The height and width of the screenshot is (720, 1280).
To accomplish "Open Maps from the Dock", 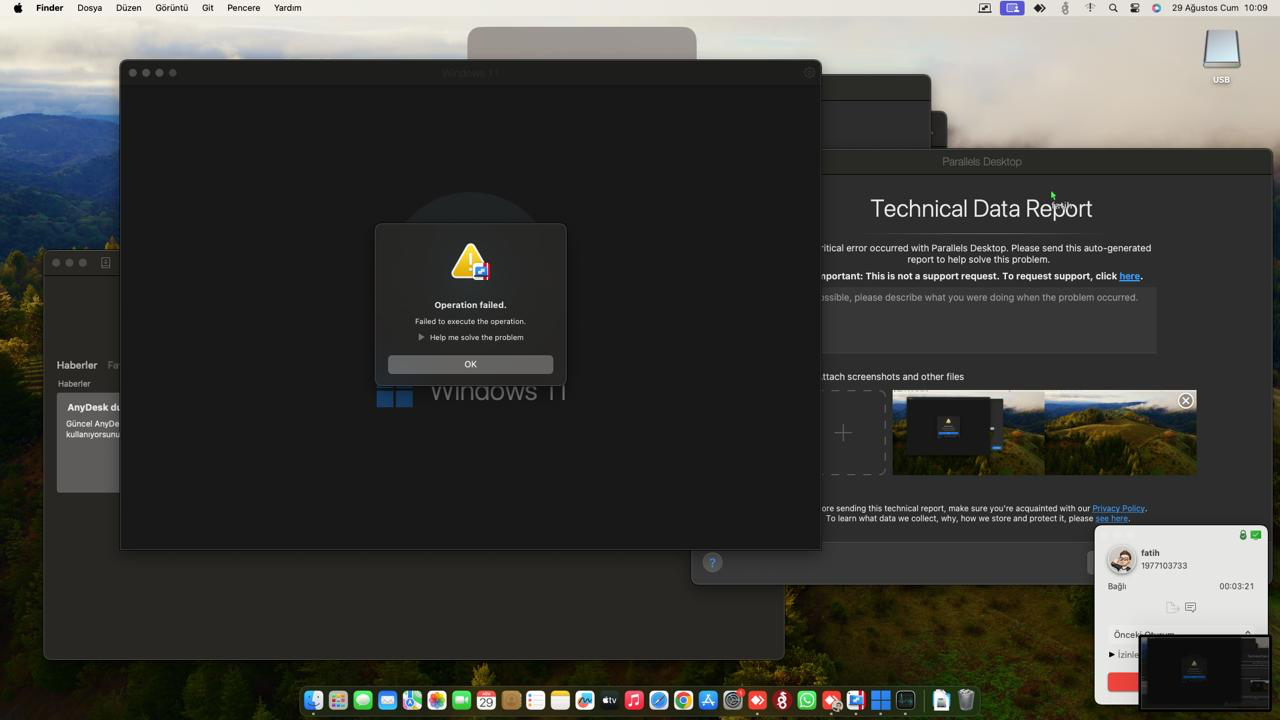I will pyautogui.click(x=412, y=701).
